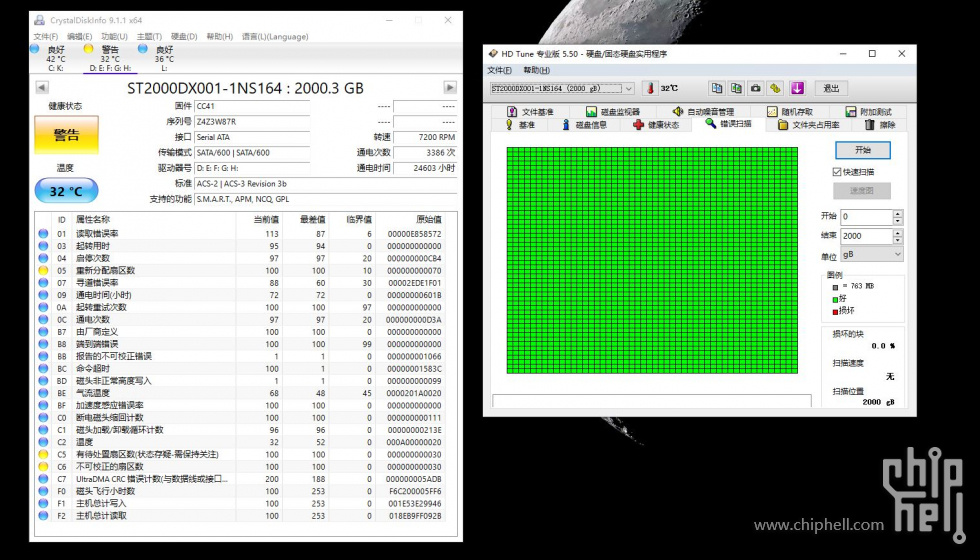Click the 开始 start scan button
The width and height of the screenshot is (980, 560).
pyautogui.click(x=862, y=150)
